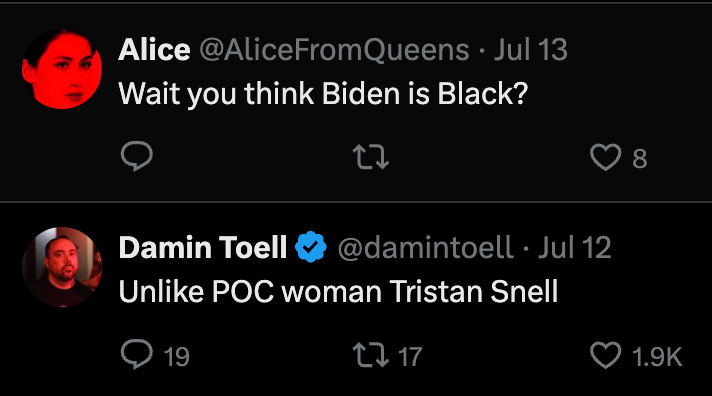This screenshot has width=712, height=396.
Task: Click Damin Toell's blue verified badge
Action: point(311,247)
